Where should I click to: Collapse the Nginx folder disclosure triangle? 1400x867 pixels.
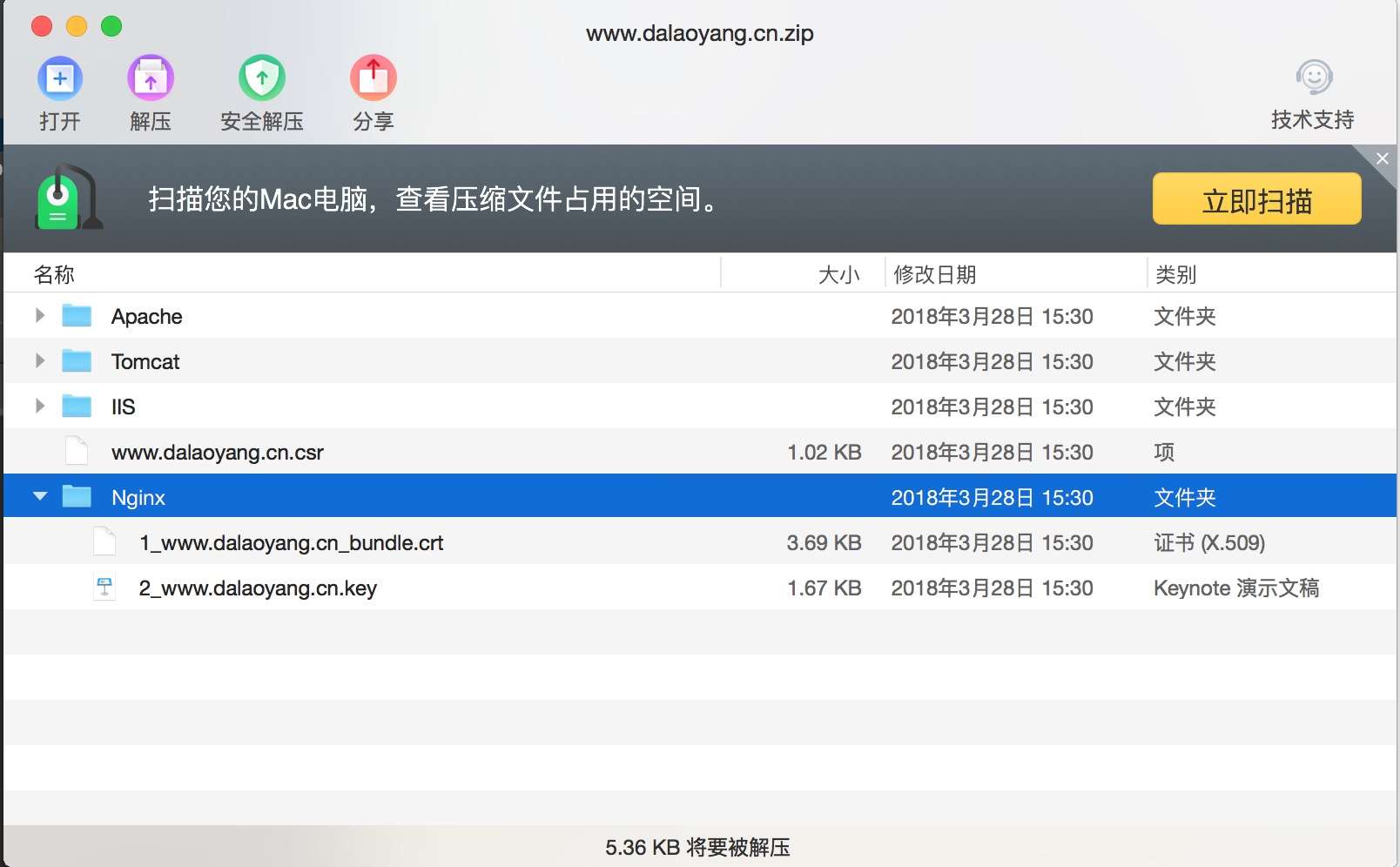39,496
